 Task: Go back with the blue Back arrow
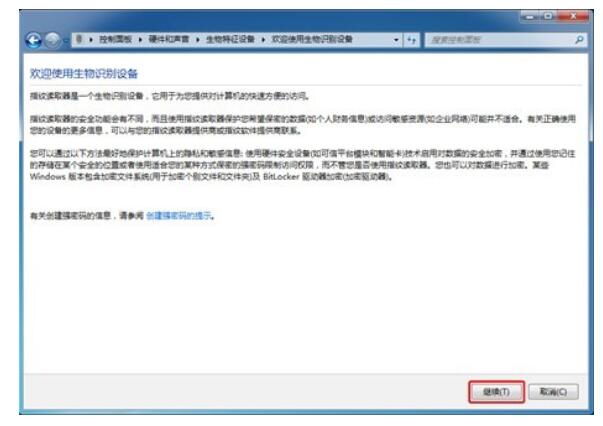33,40
